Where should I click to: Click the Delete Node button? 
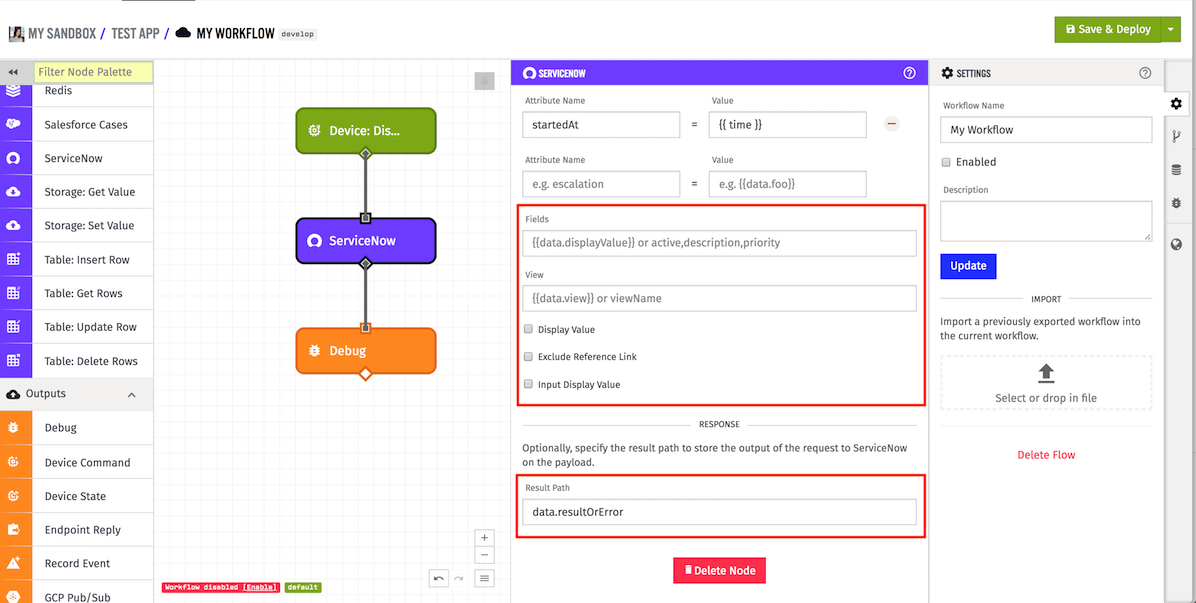point(719,570)
